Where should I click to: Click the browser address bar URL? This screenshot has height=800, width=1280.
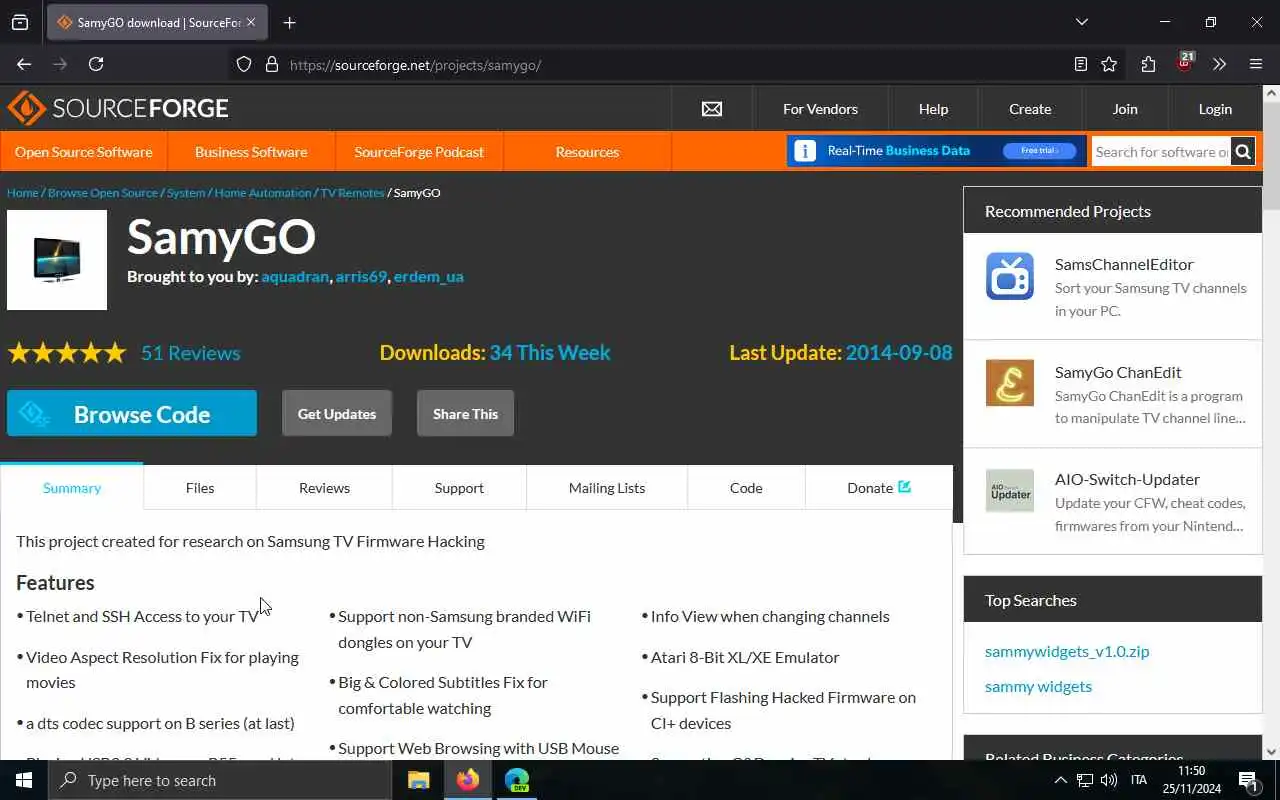tap(415, 65)
